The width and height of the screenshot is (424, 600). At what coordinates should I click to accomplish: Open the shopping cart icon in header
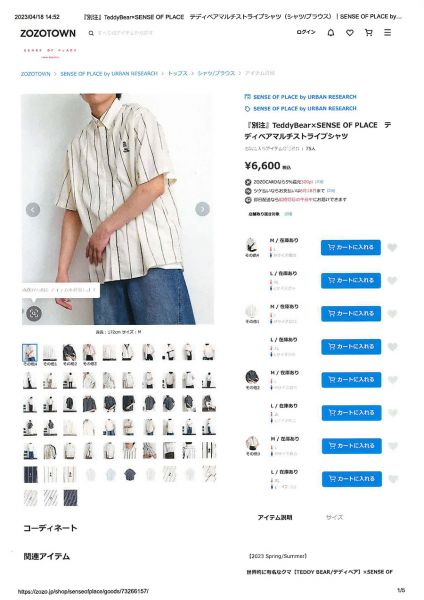[x=369, y=33]
